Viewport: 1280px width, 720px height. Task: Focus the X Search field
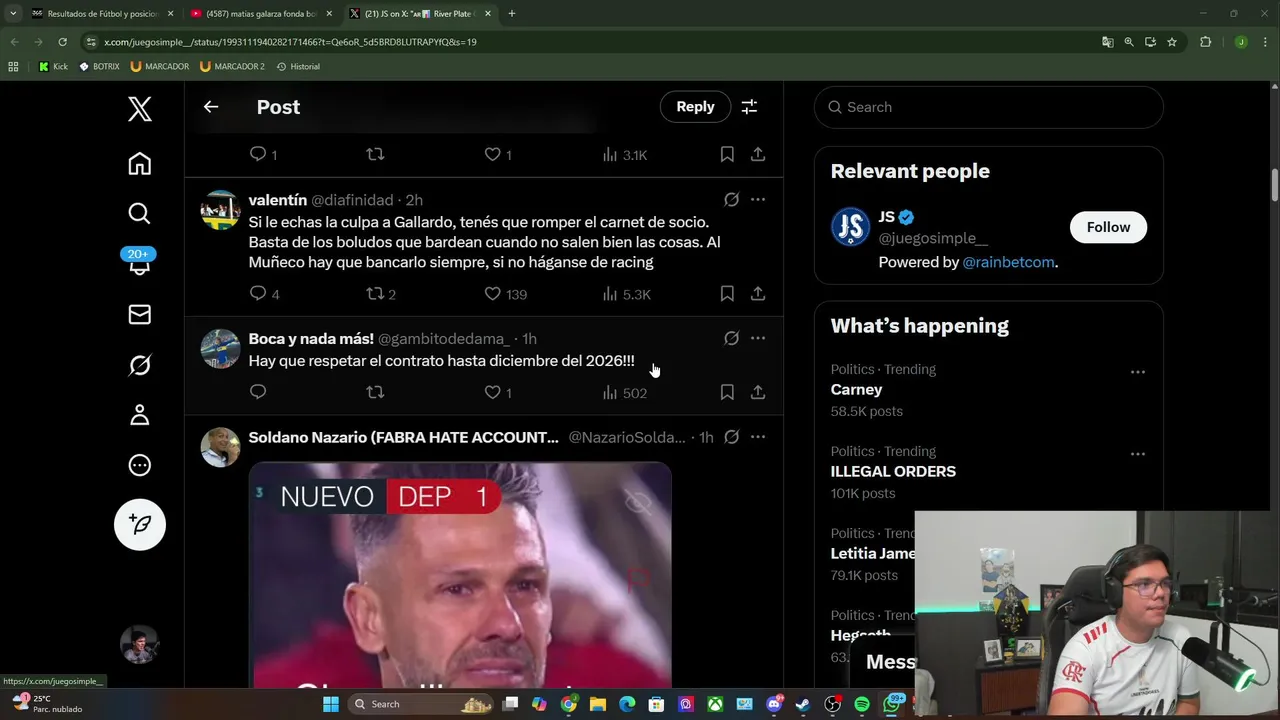point(989,107)
